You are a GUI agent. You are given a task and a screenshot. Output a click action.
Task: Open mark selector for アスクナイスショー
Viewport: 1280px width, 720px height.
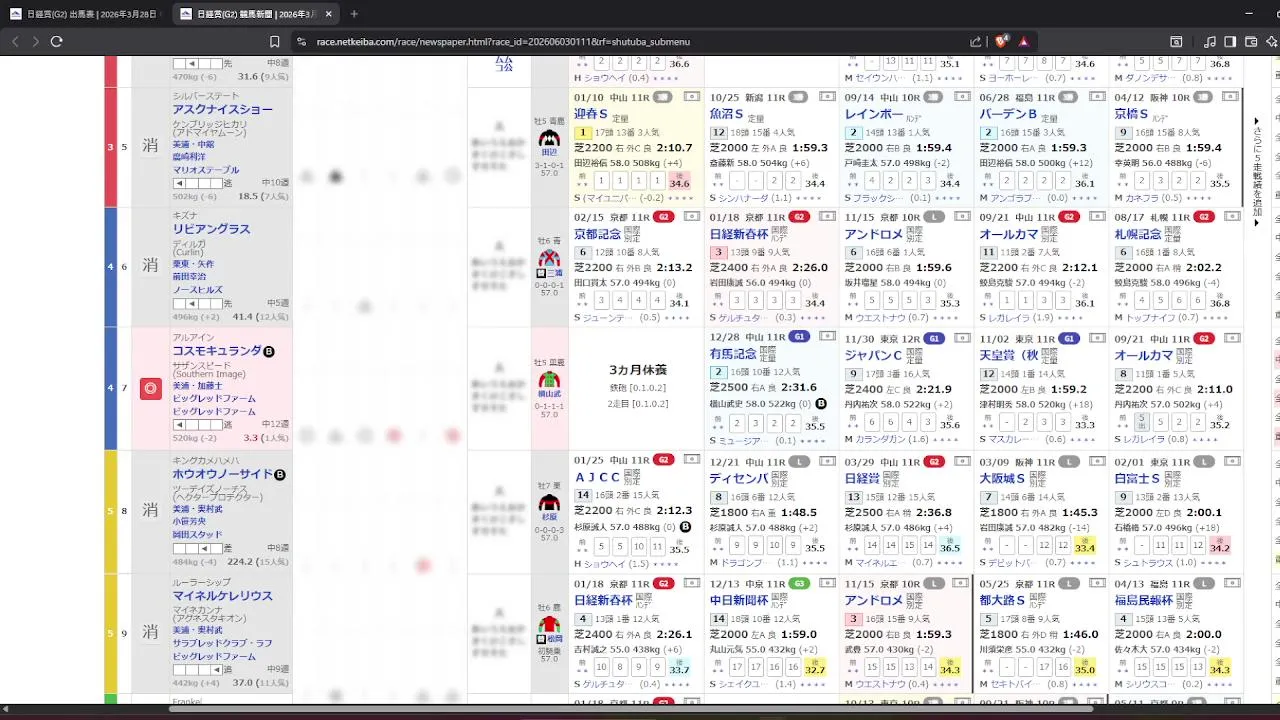coord(150,147)
